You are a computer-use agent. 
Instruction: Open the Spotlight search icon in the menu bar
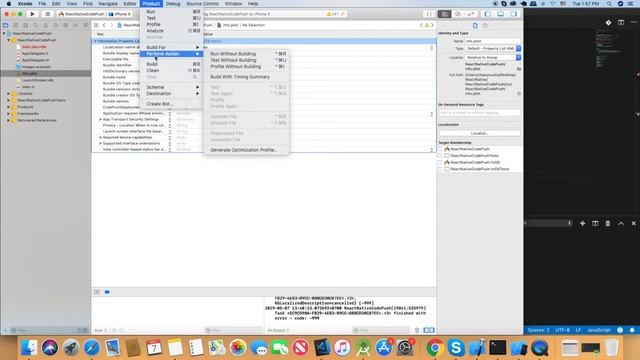coord(609,4)
